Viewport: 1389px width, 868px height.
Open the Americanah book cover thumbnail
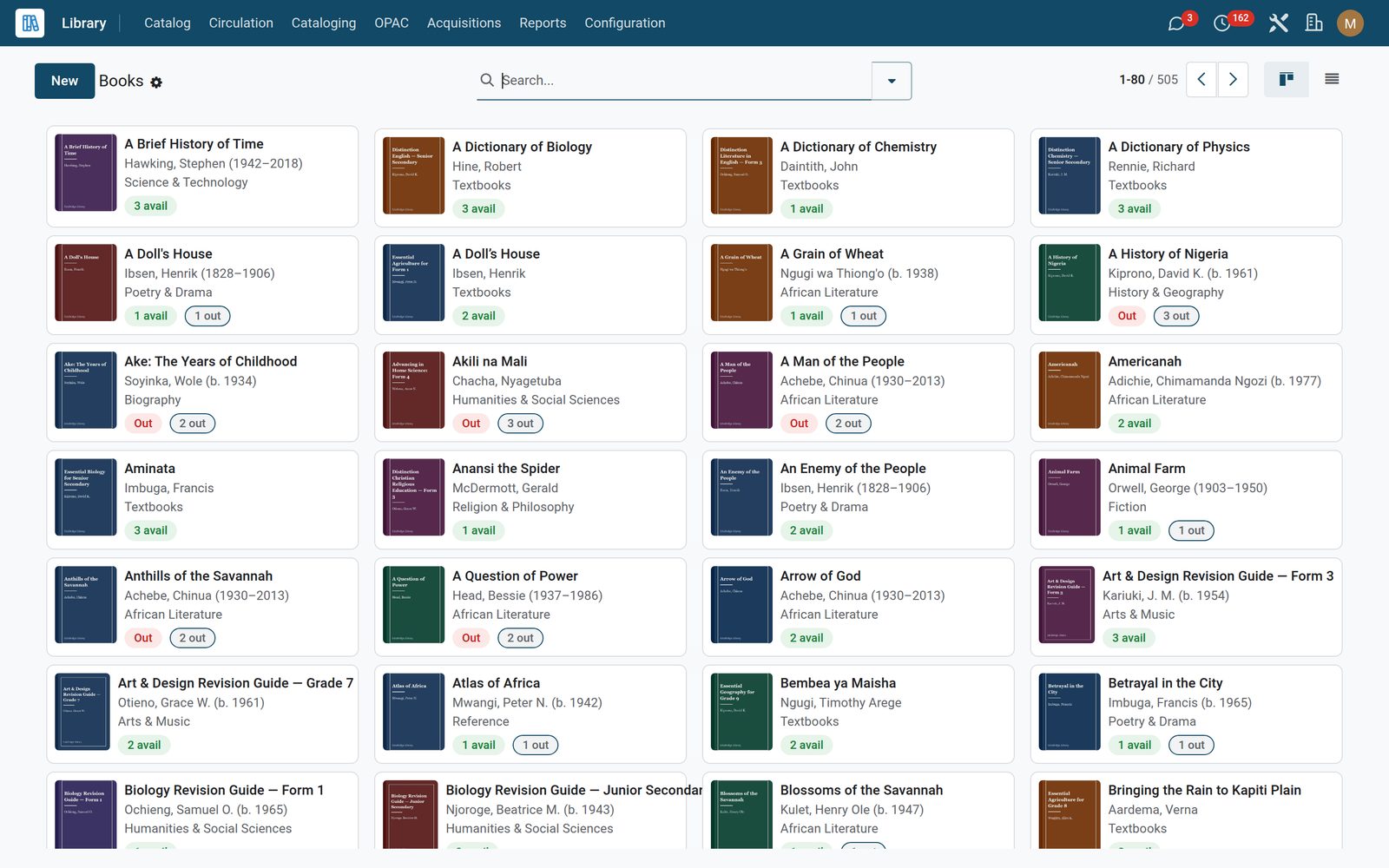1070,391
